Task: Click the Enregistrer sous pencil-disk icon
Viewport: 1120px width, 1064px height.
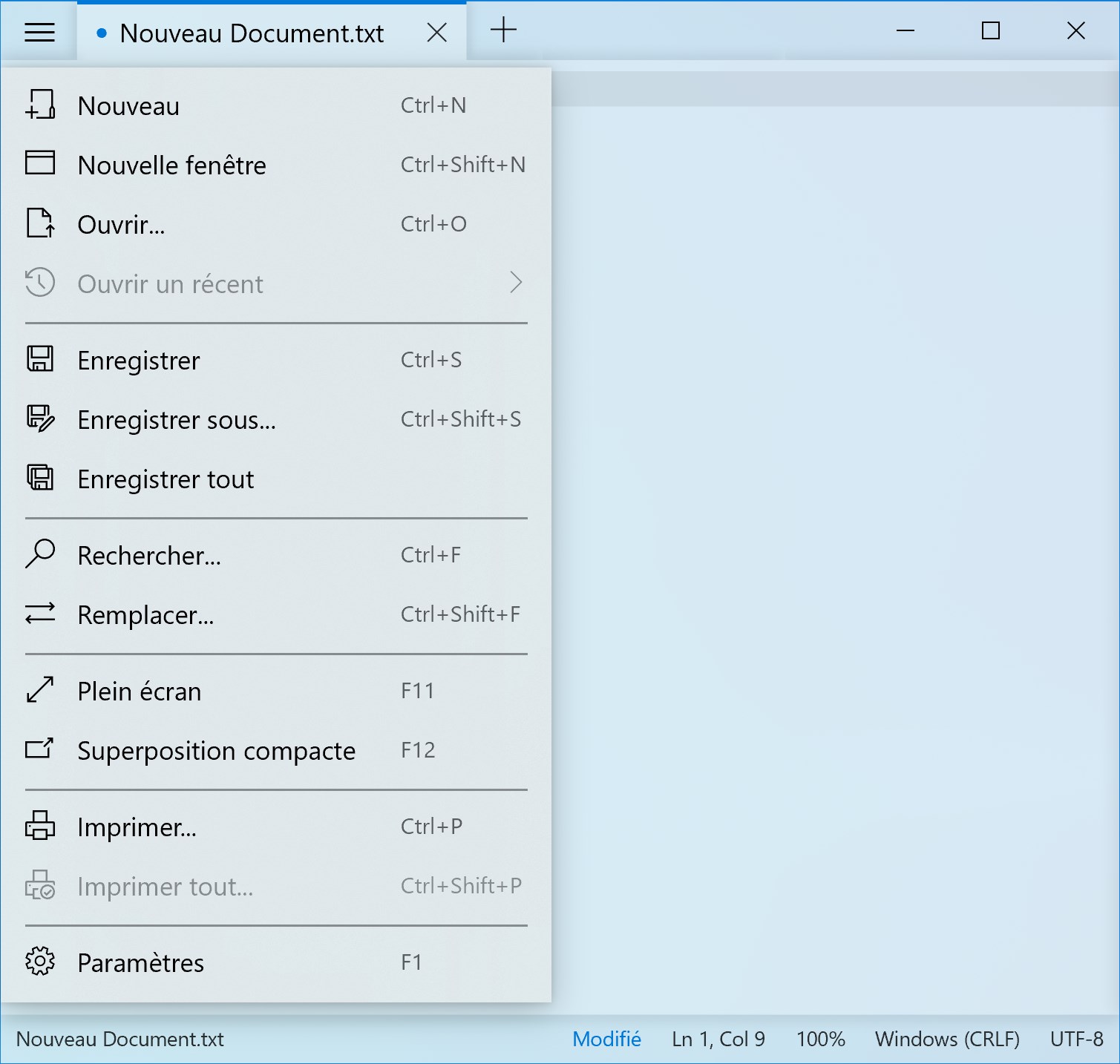Action: point(40,418)
